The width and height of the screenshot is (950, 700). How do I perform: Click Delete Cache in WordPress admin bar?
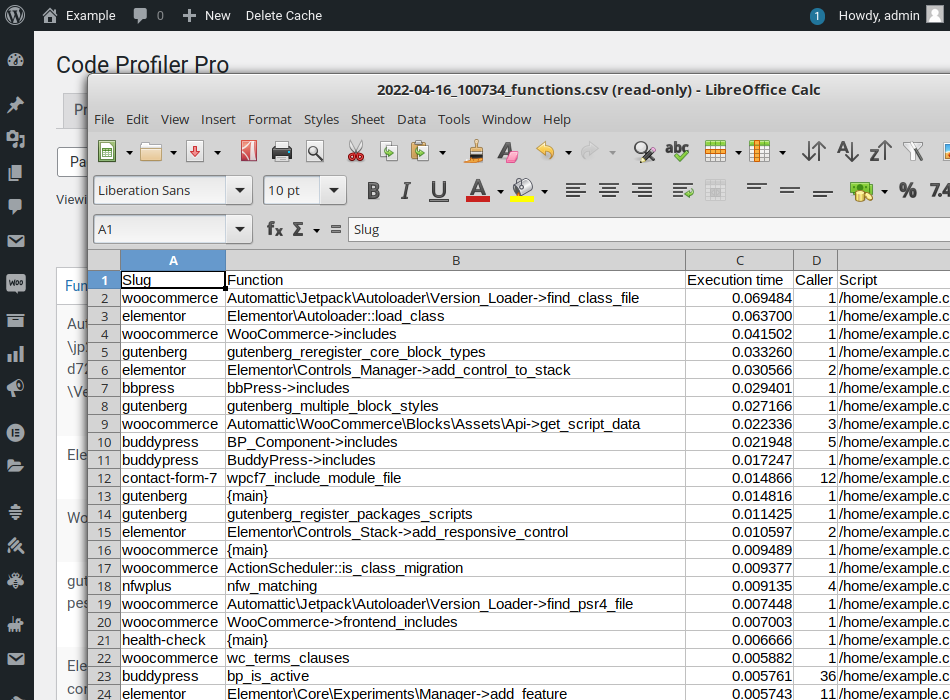click(x=284, y=15)
